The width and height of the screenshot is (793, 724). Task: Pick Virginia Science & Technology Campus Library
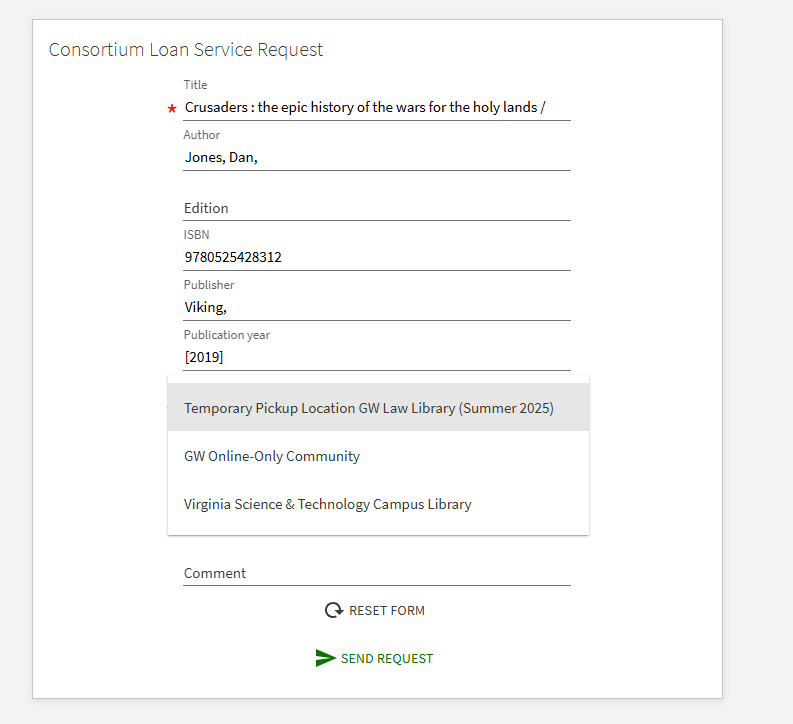(x=328, y=504)
